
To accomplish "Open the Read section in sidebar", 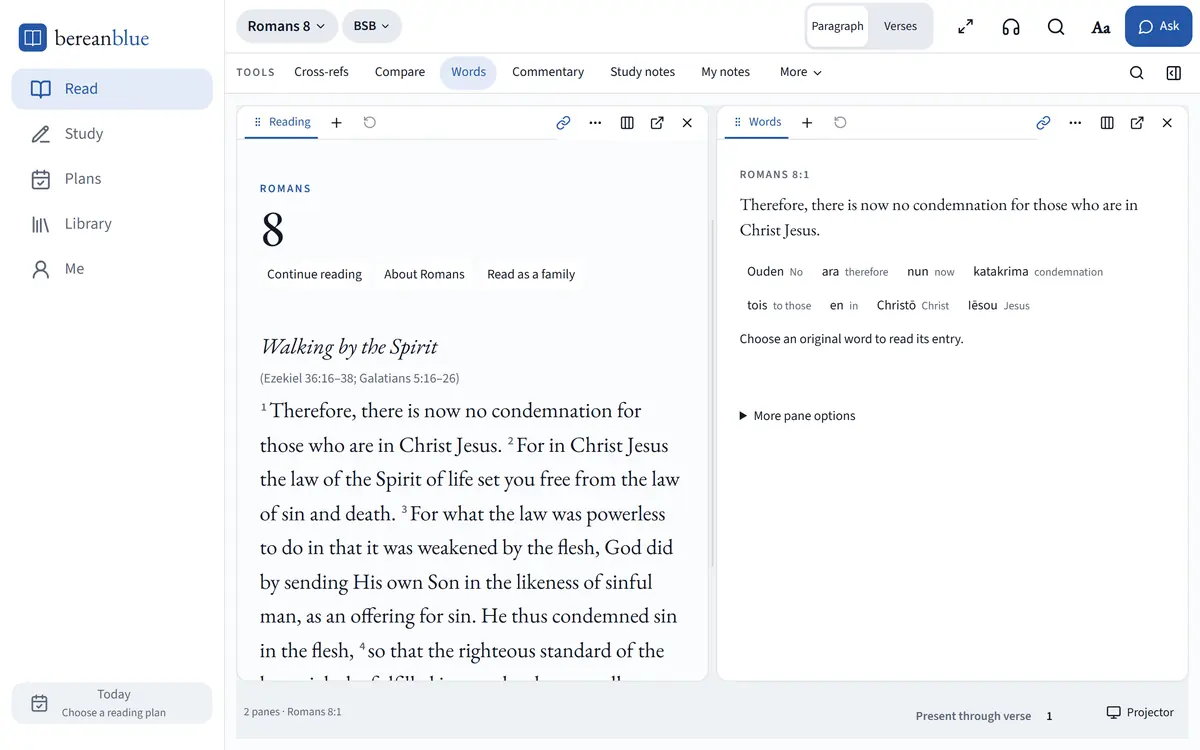I will point(112,89).
